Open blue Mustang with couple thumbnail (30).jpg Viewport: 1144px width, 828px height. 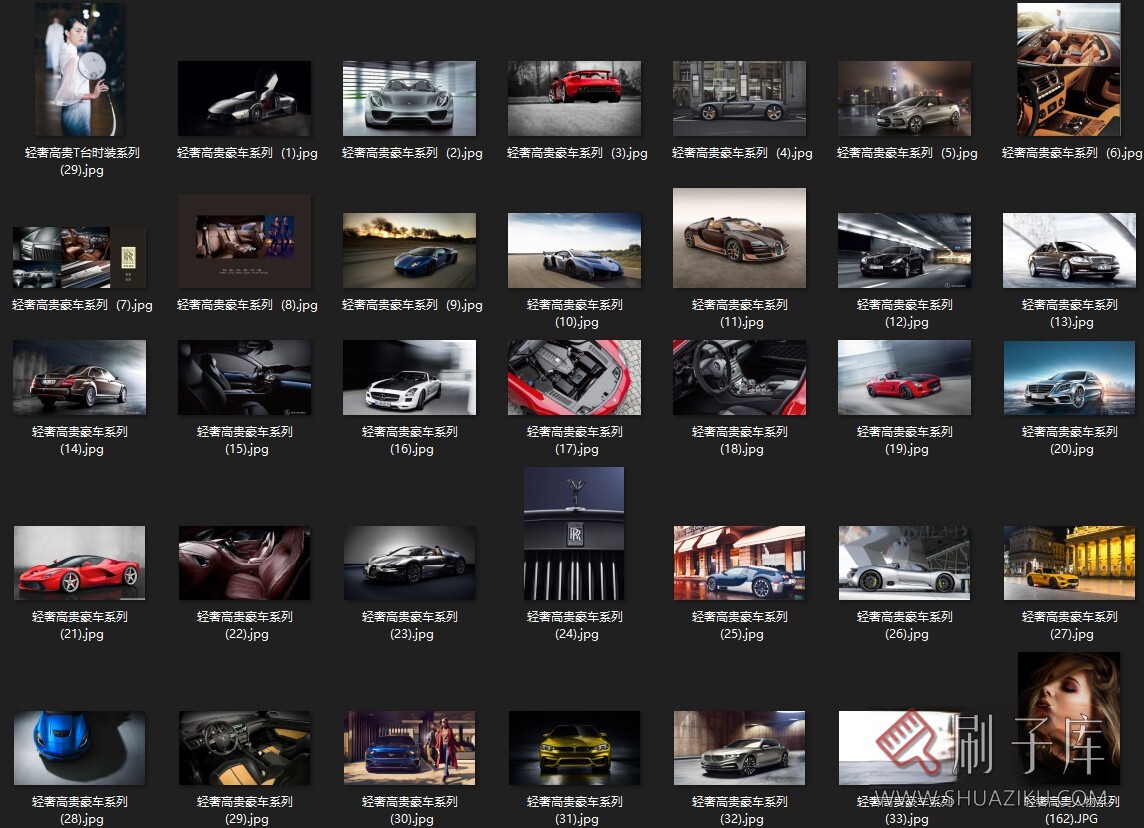click(409, 747)
